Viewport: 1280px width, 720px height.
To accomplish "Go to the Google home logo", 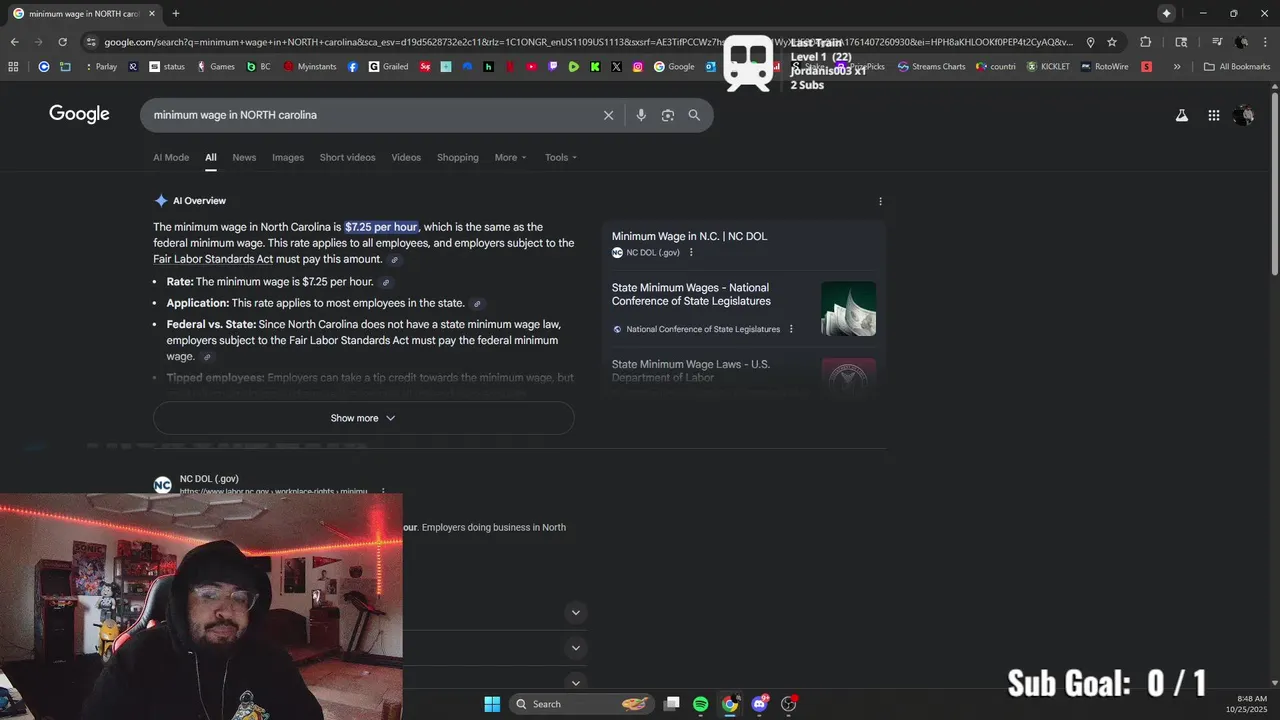I will (79, 114).
